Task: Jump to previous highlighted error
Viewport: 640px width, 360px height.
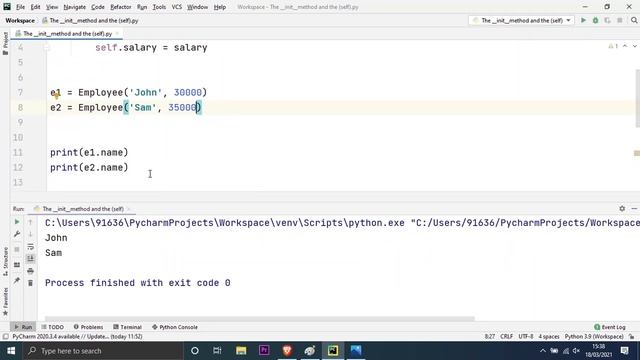Action: point(625,46)
